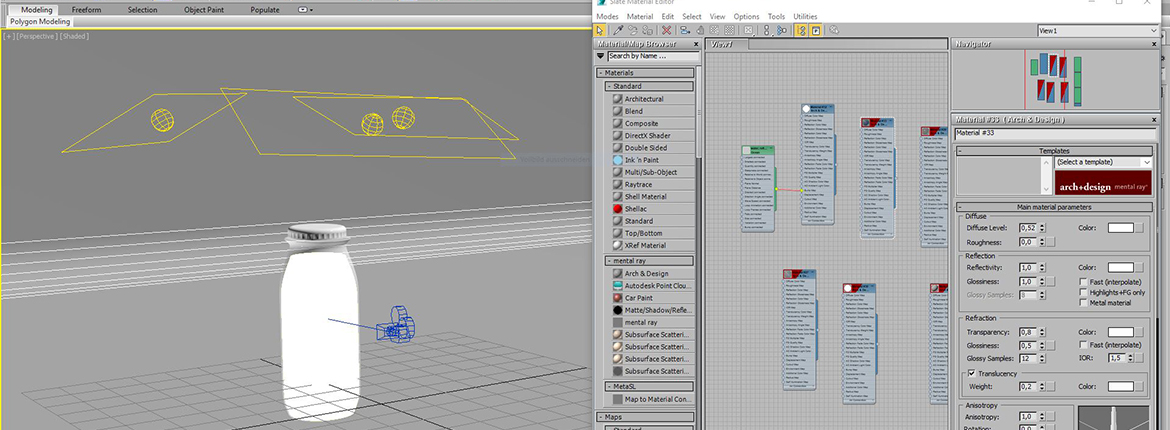Close the Material/Map Browser panel
Screen dimensions: 1170x430
pos(694,44)
